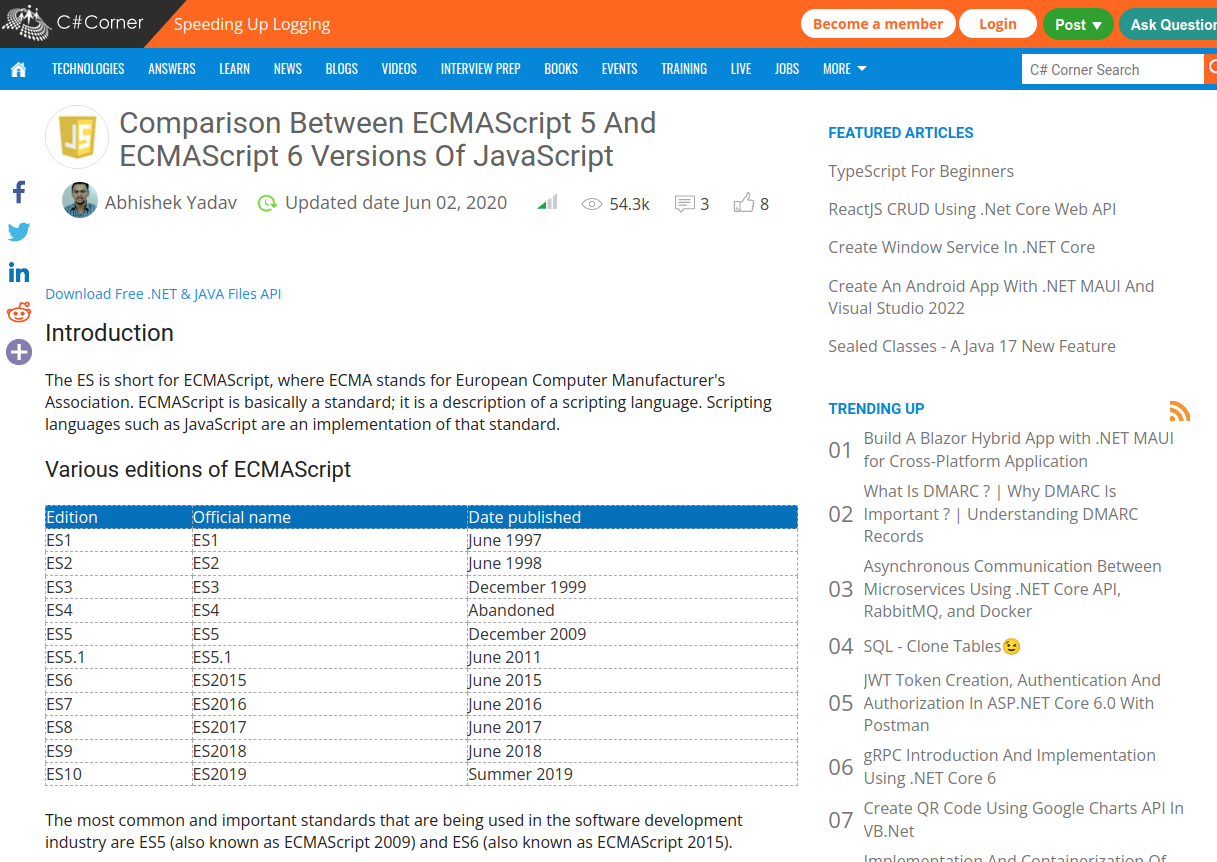Click the Official name column header
Image resolution: width=1217 pixels, height=862 pixels.
coord(329,517)
